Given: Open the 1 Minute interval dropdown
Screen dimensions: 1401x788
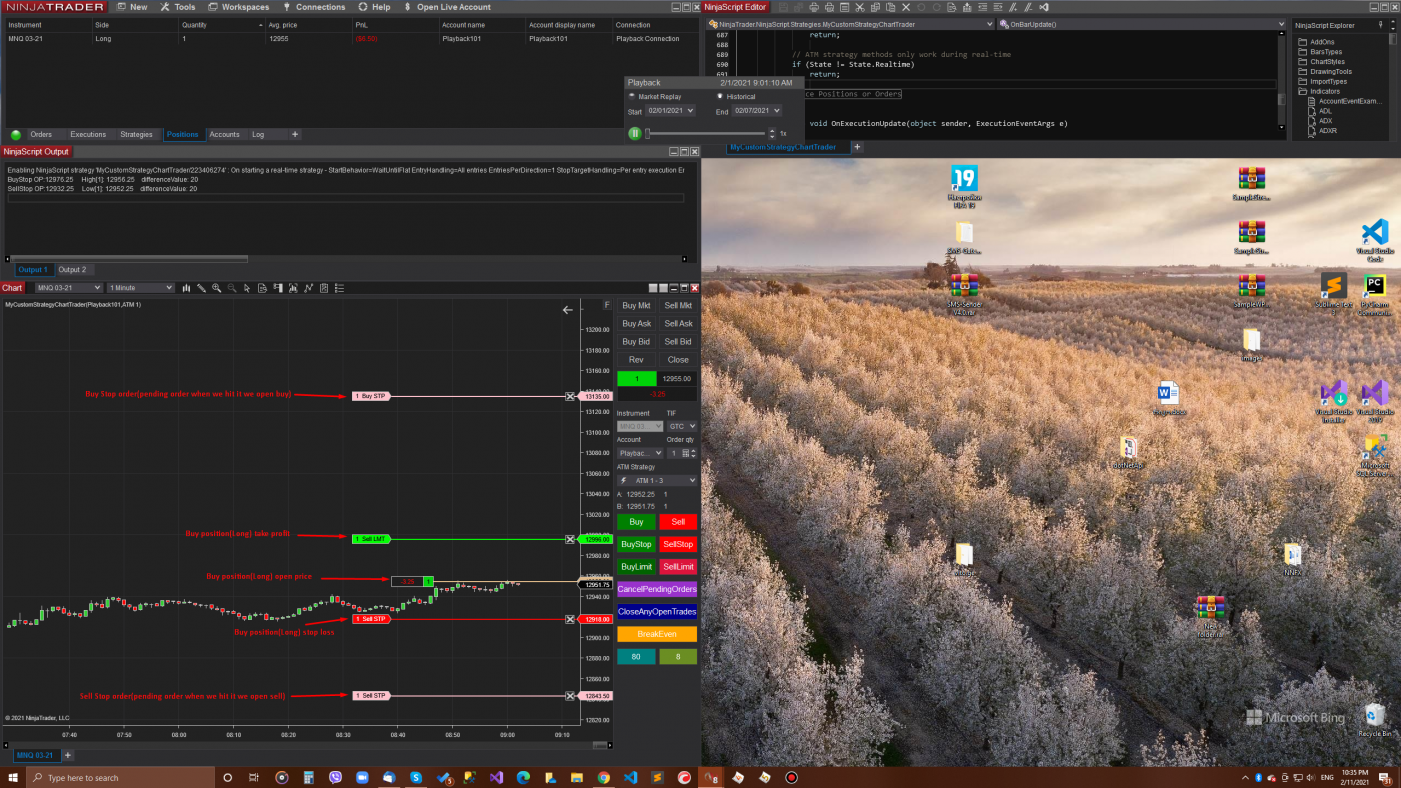Looking at the screenshot, I should 141,288.
